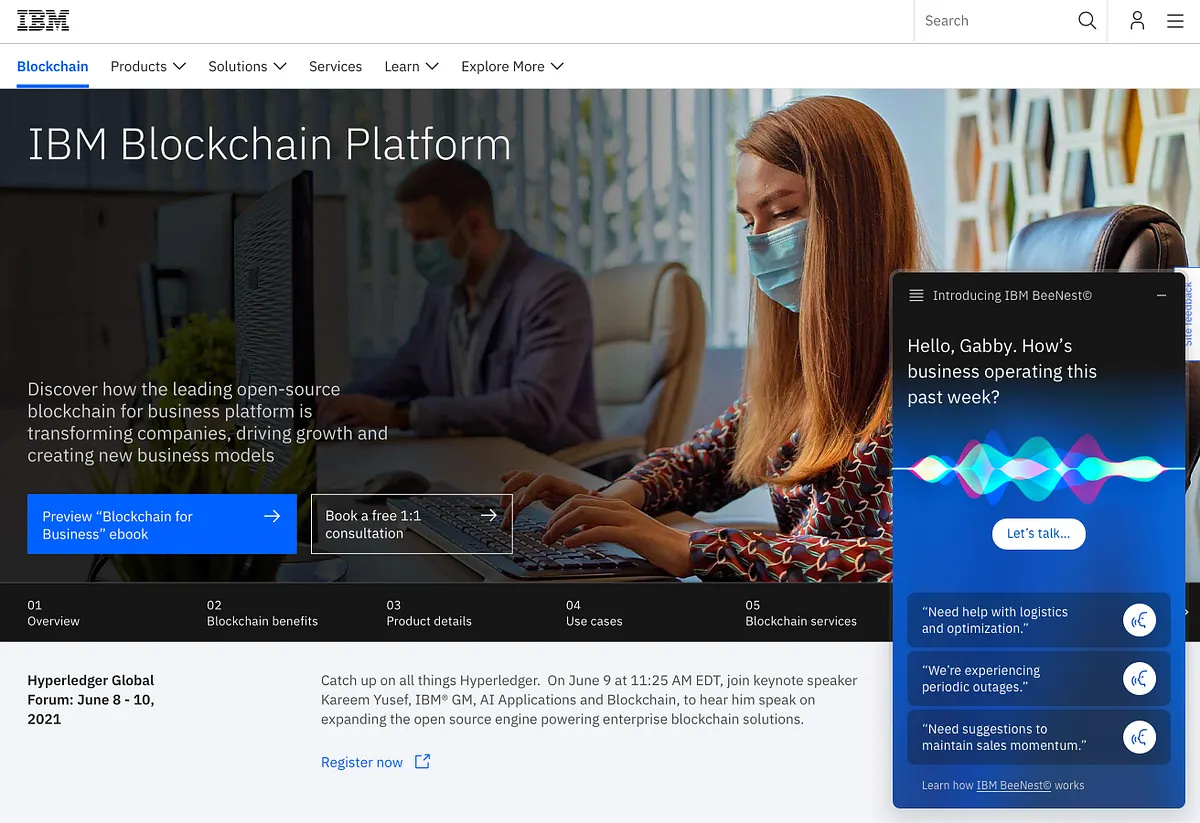Click the Let's talk... button

(x=1038, y=533)
